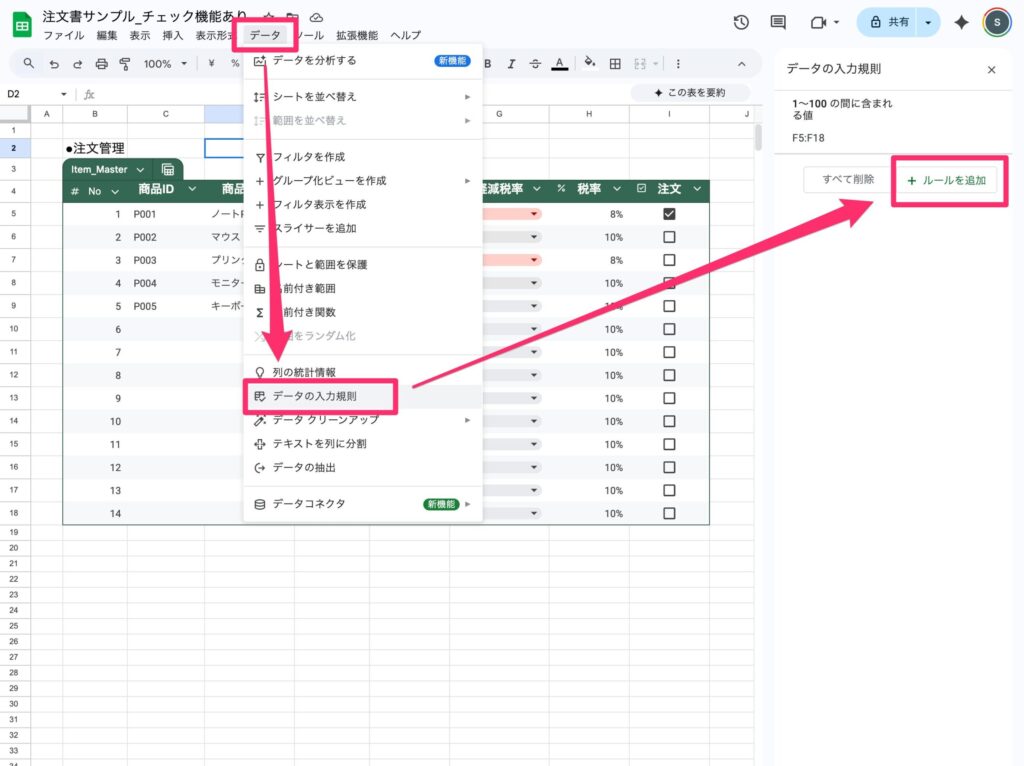This screenshot has height=766, width=1024.
Task: Open the borders icon in toolbar
Action: [614, 64]
